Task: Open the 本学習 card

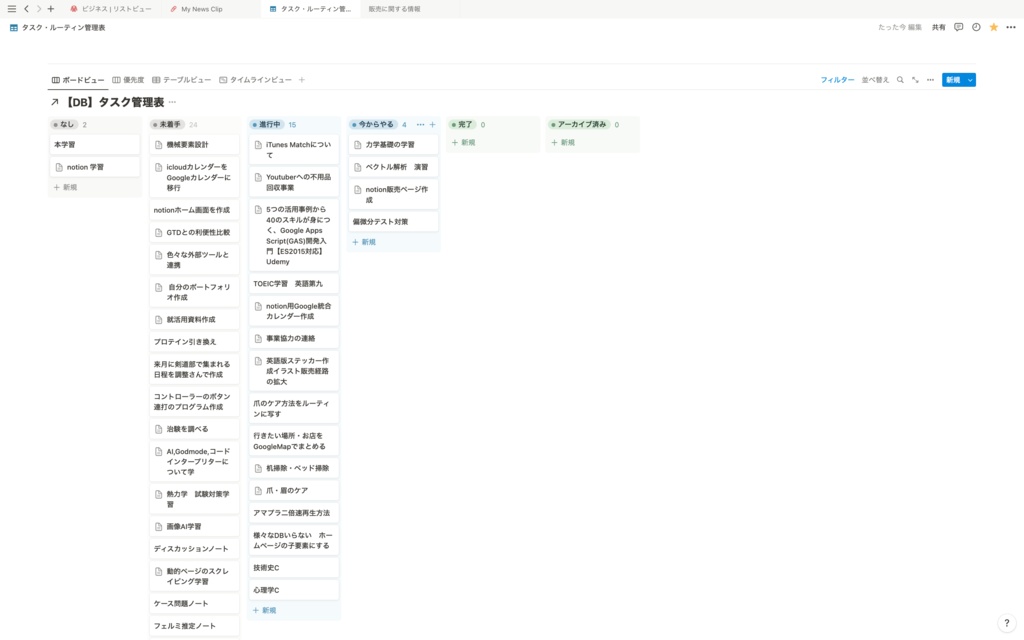Action: (x=95, y=145)
